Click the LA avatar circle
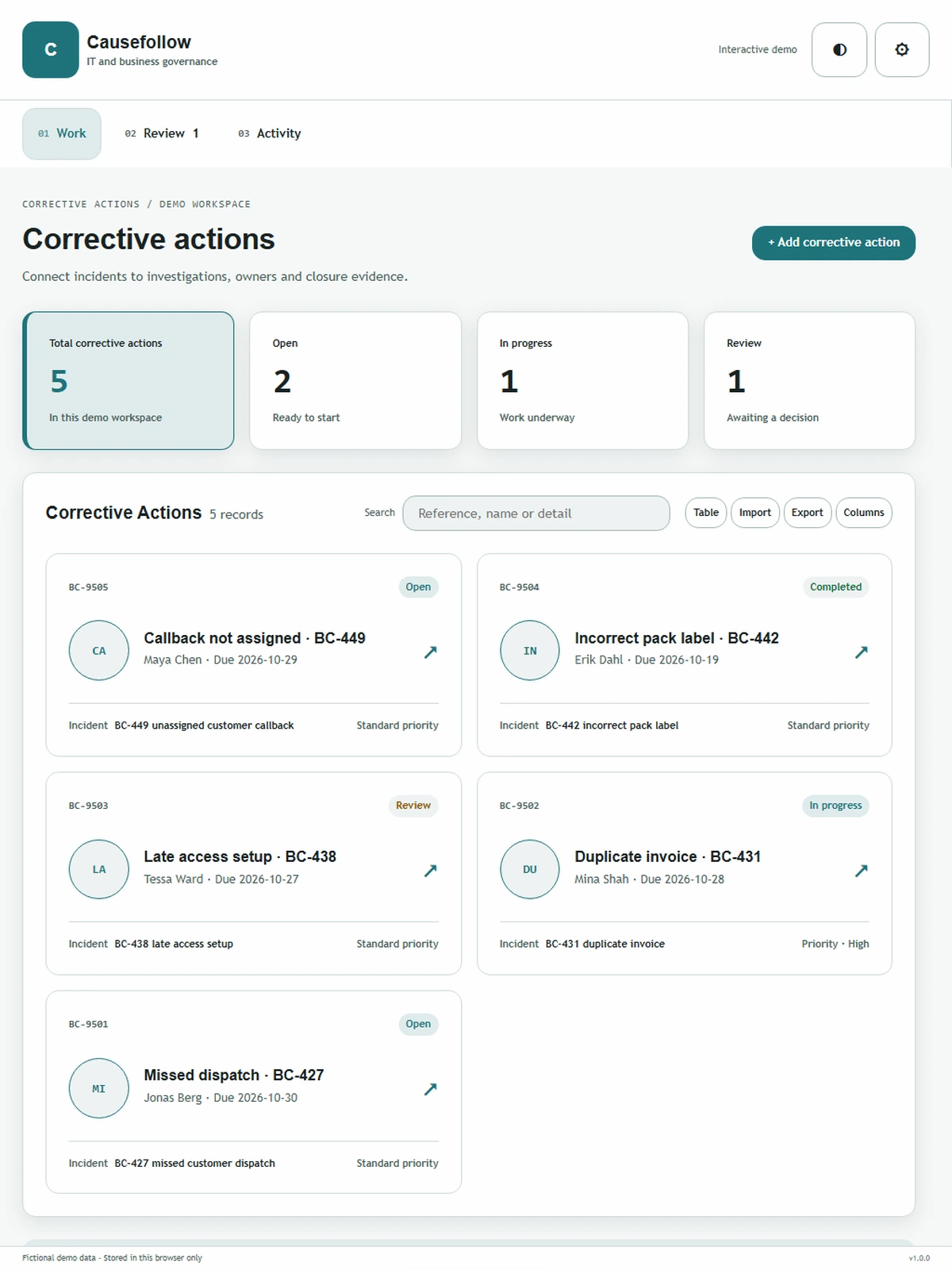This screenshot has width=952, height=1270. [x=99, y=869]
